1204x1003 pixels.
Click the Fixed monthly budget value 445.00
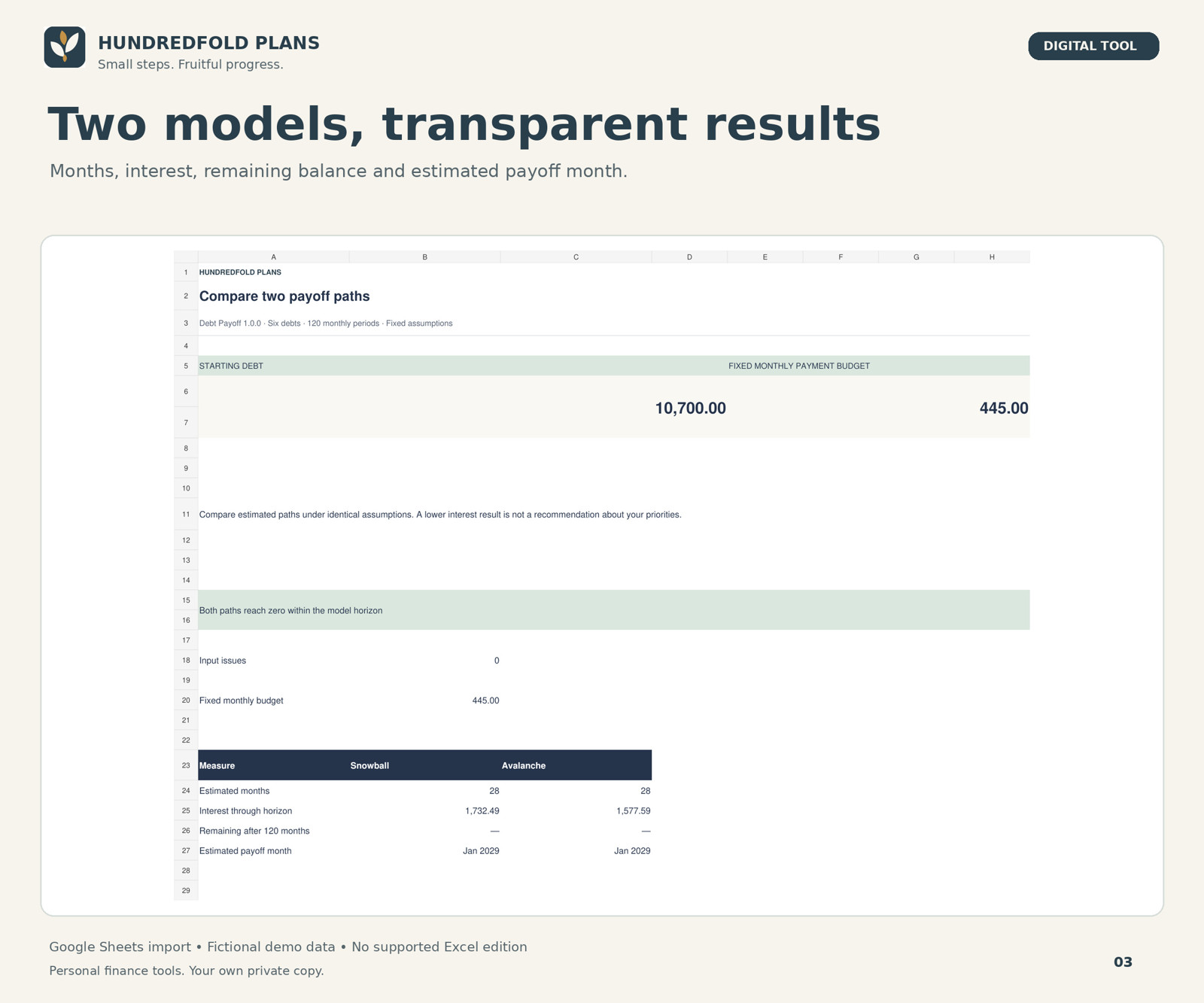(485, 701)
